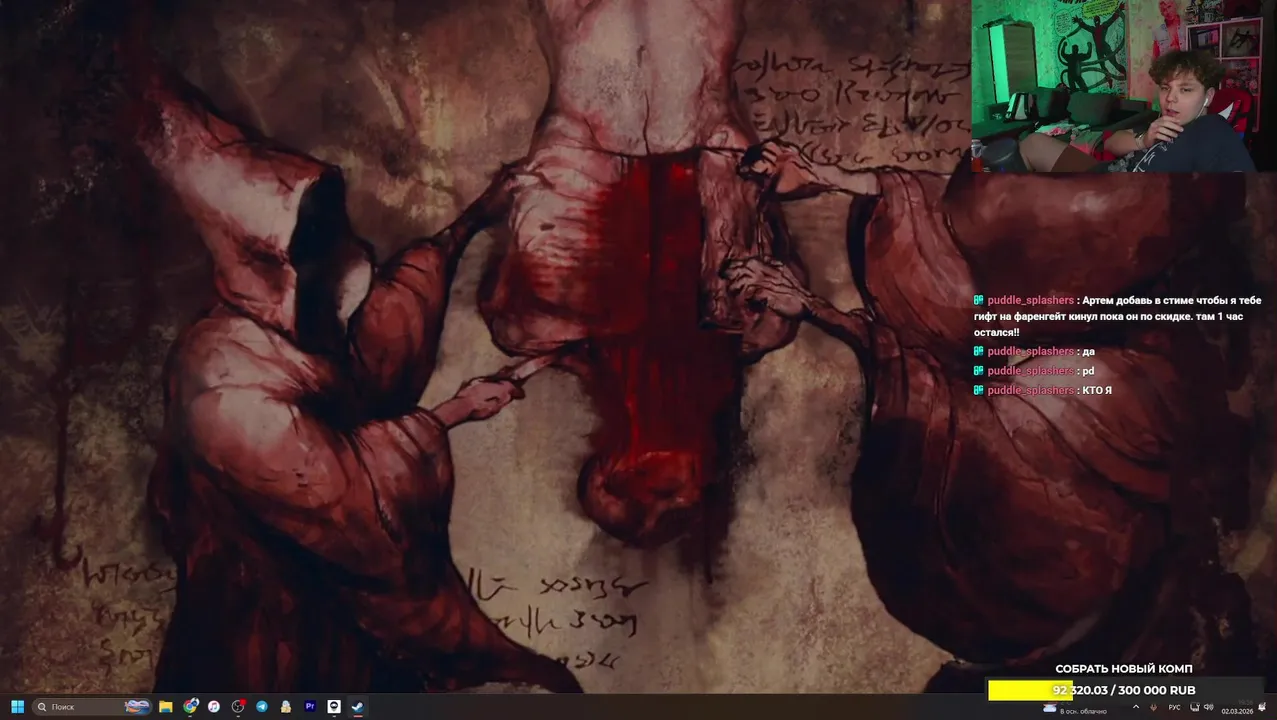1277x720 pixels.
Task: Click the СОБРАТЬ НОВЫЙ КОМП goal title
Action: click(1123, 669)
